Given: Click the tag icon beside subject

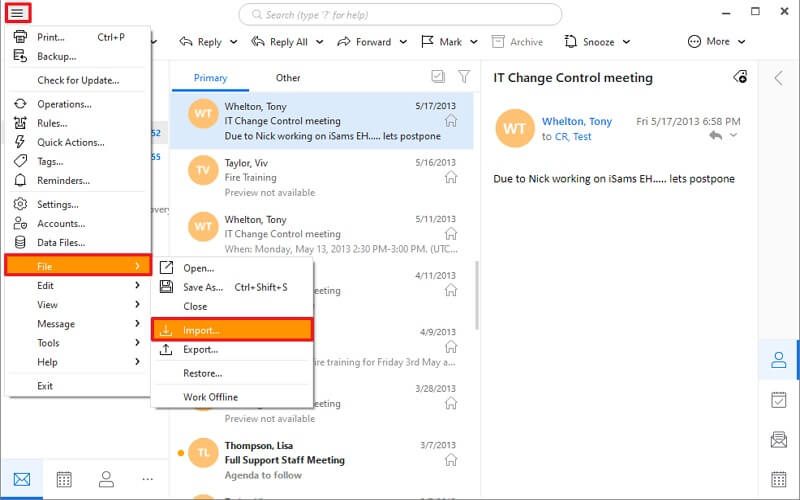Looking at the screenshot, I should point(740,77).
